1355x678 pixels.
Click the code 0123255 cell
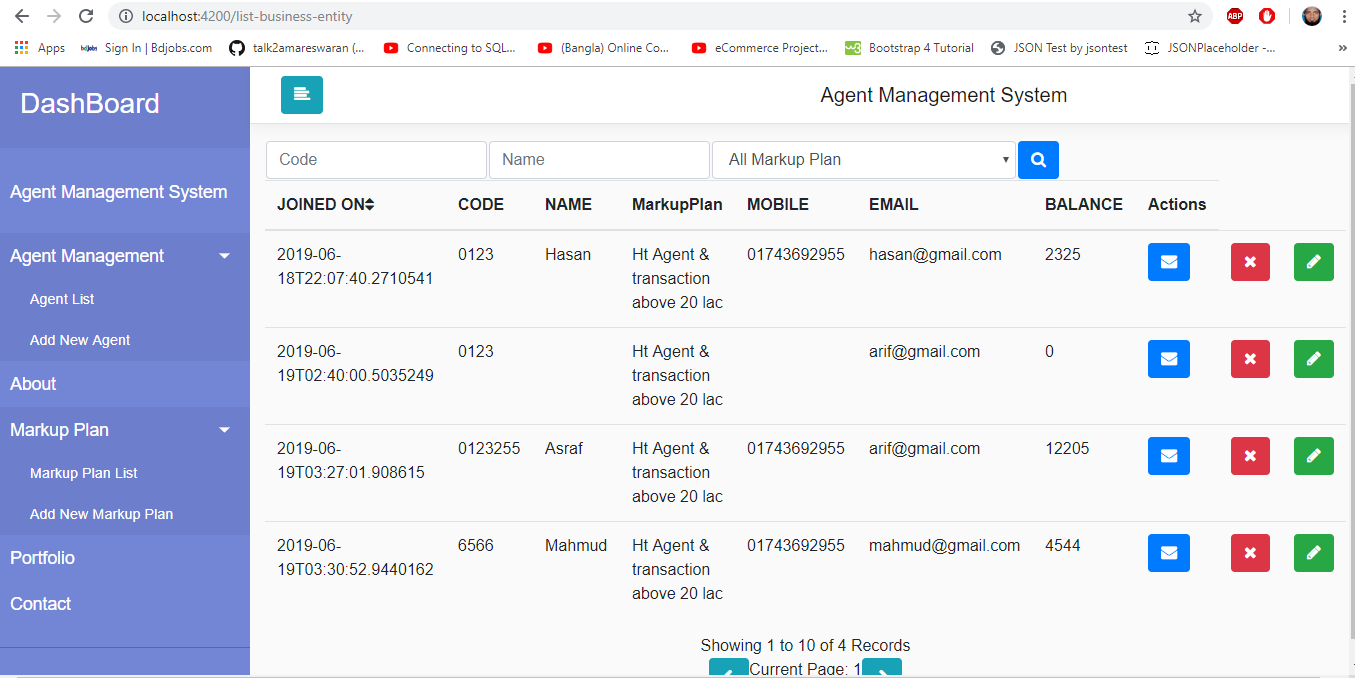[489, 449]
